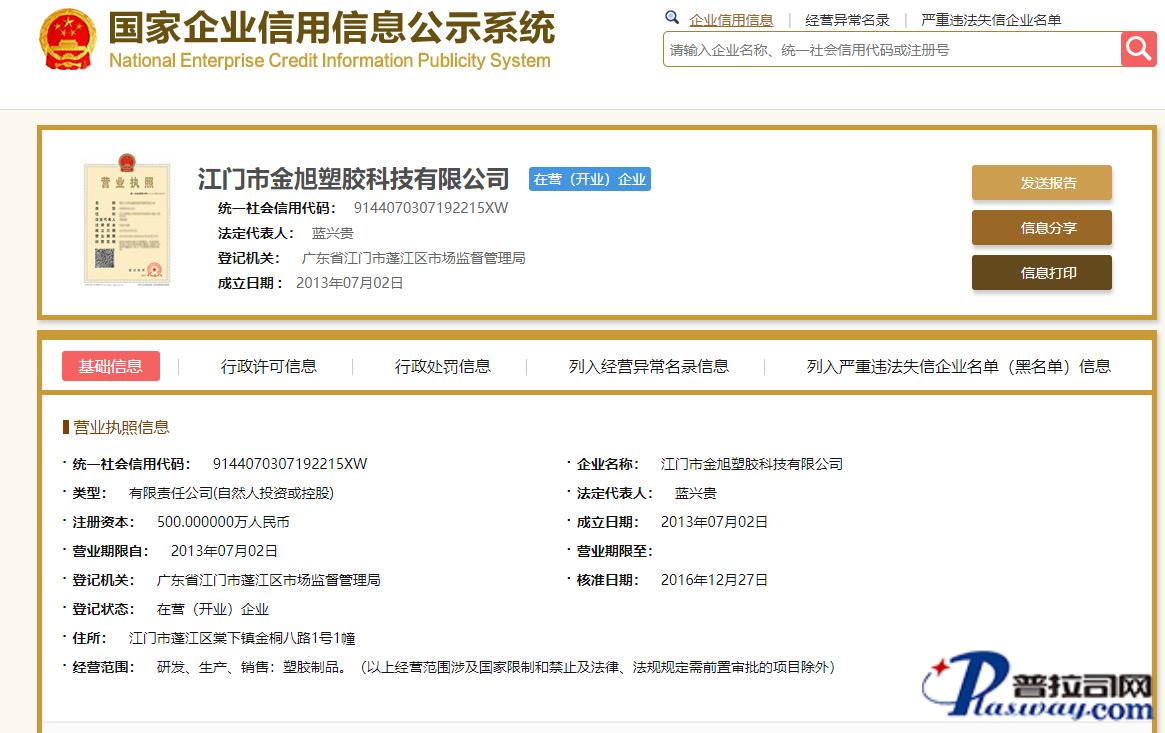Select the 企业信用信息 search category
The image size is (1165, 733).
[731, 20]
